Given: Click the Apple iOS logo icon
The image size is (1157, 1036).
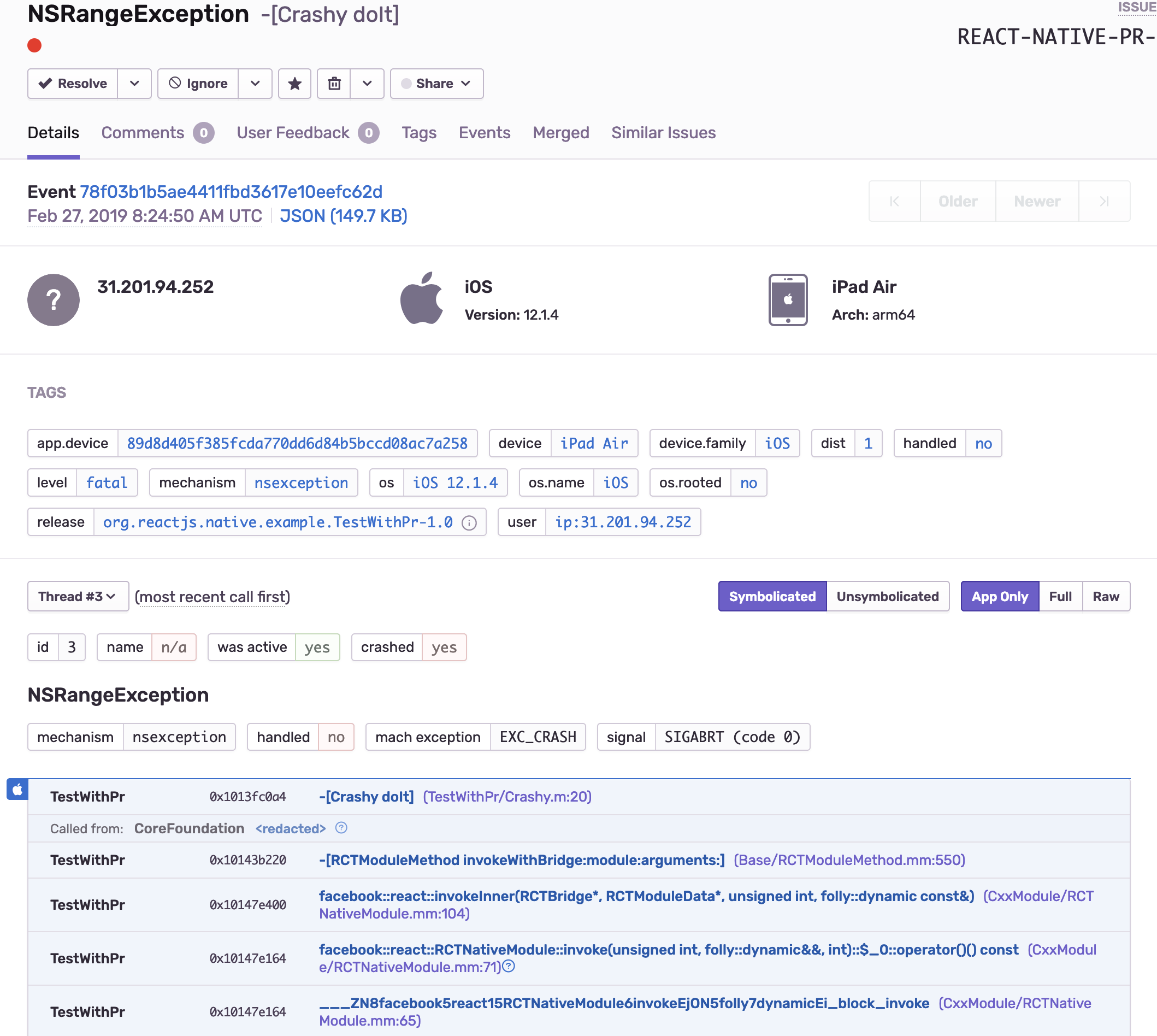Looking at the screenshot, I should pyautogui.click(x=422, y=298).
